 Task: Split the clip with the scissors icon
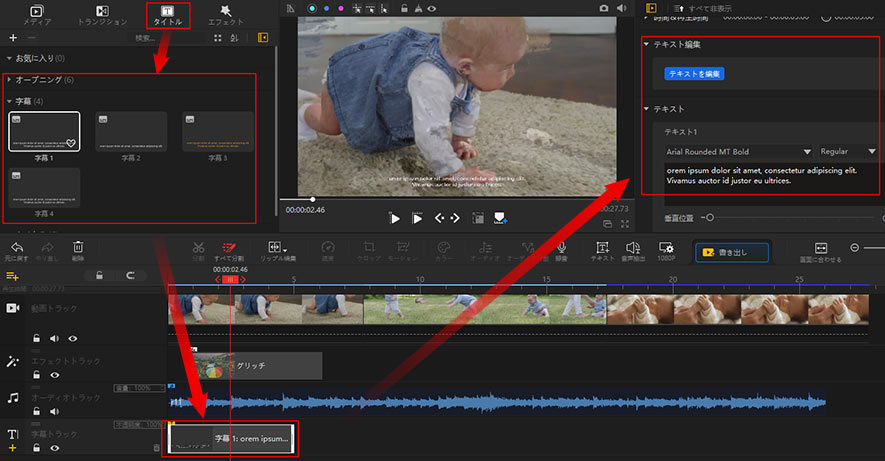pyautogui.click(x=198, y=251)
